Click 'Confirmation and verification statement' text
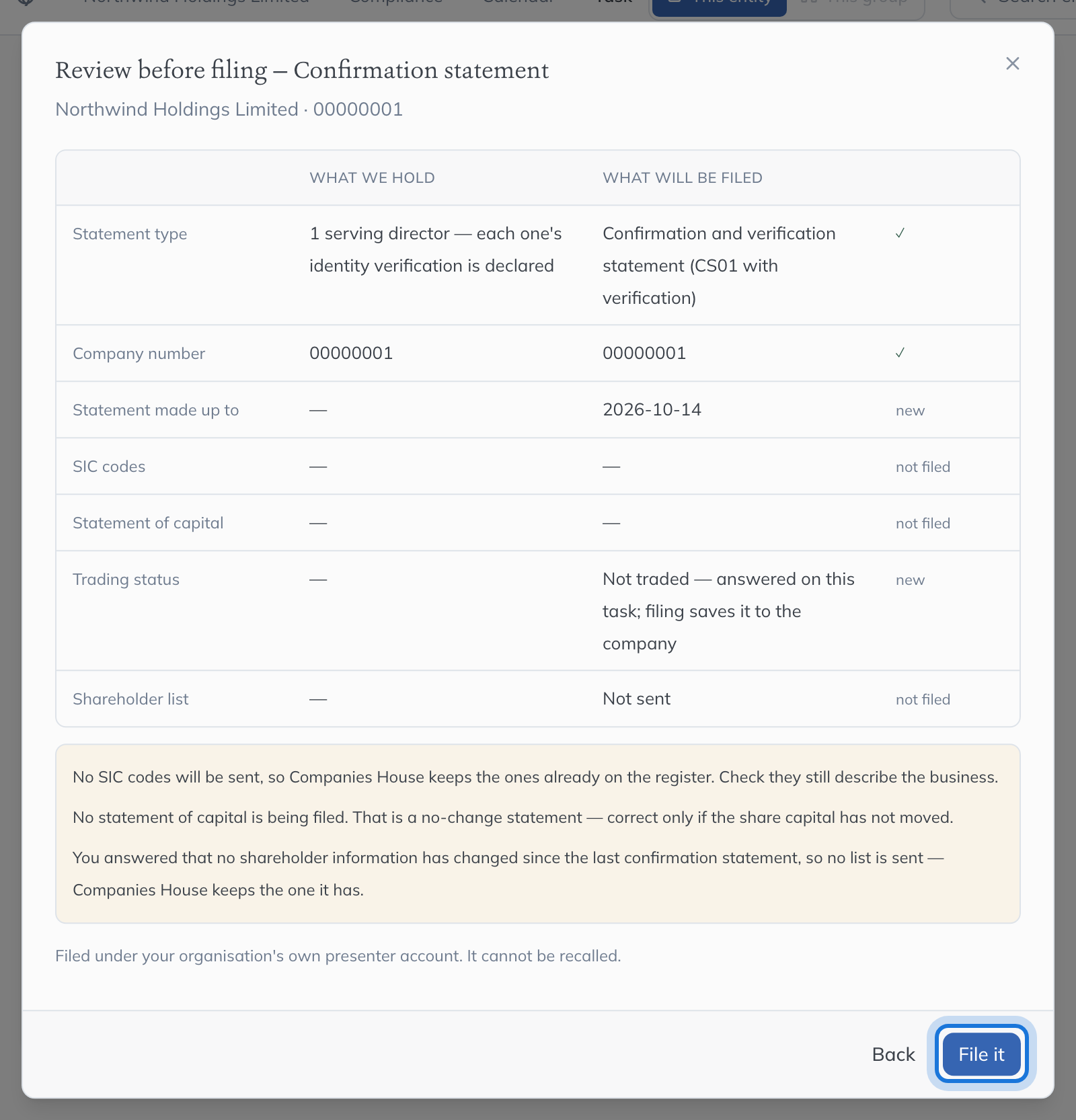The image size is (1076, 1120). 719,266
